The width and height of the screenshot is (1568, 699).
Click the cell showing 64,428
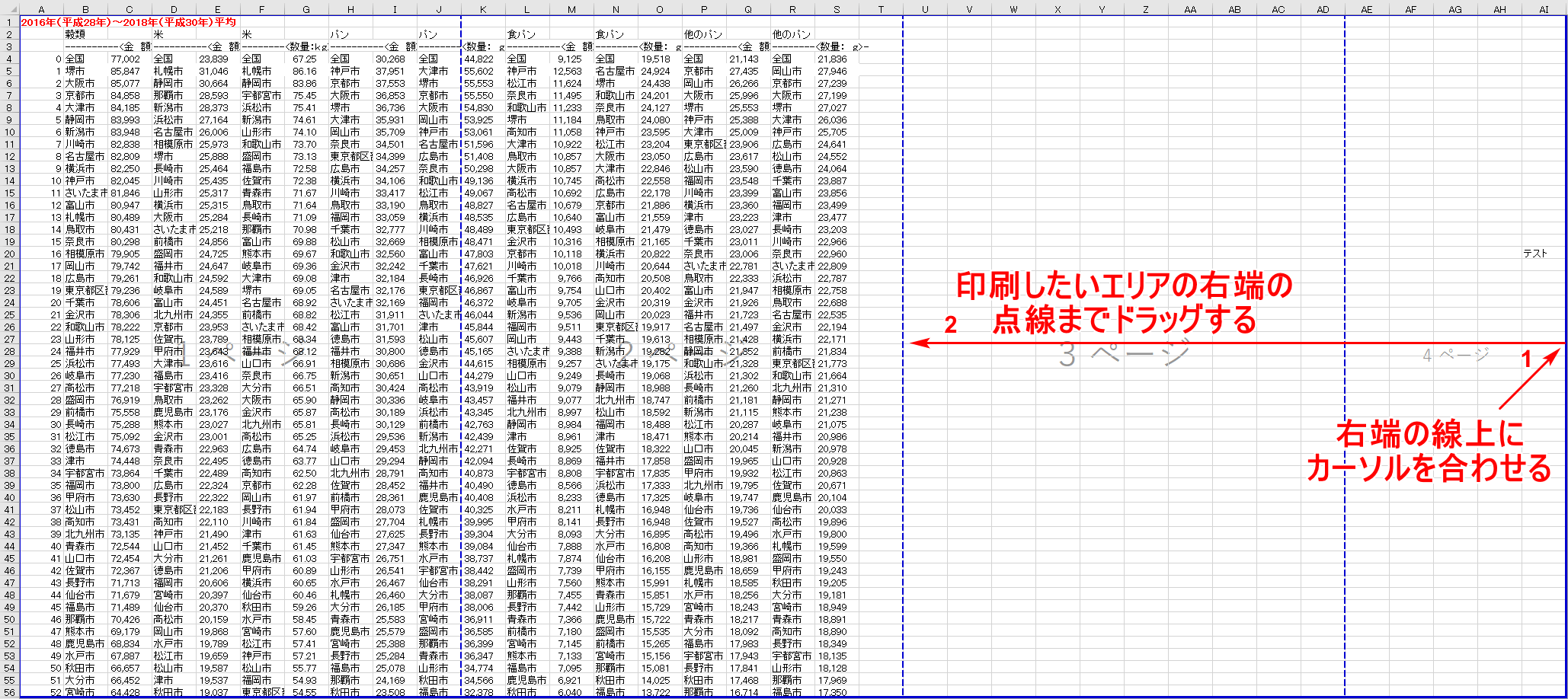coord(130,692)
